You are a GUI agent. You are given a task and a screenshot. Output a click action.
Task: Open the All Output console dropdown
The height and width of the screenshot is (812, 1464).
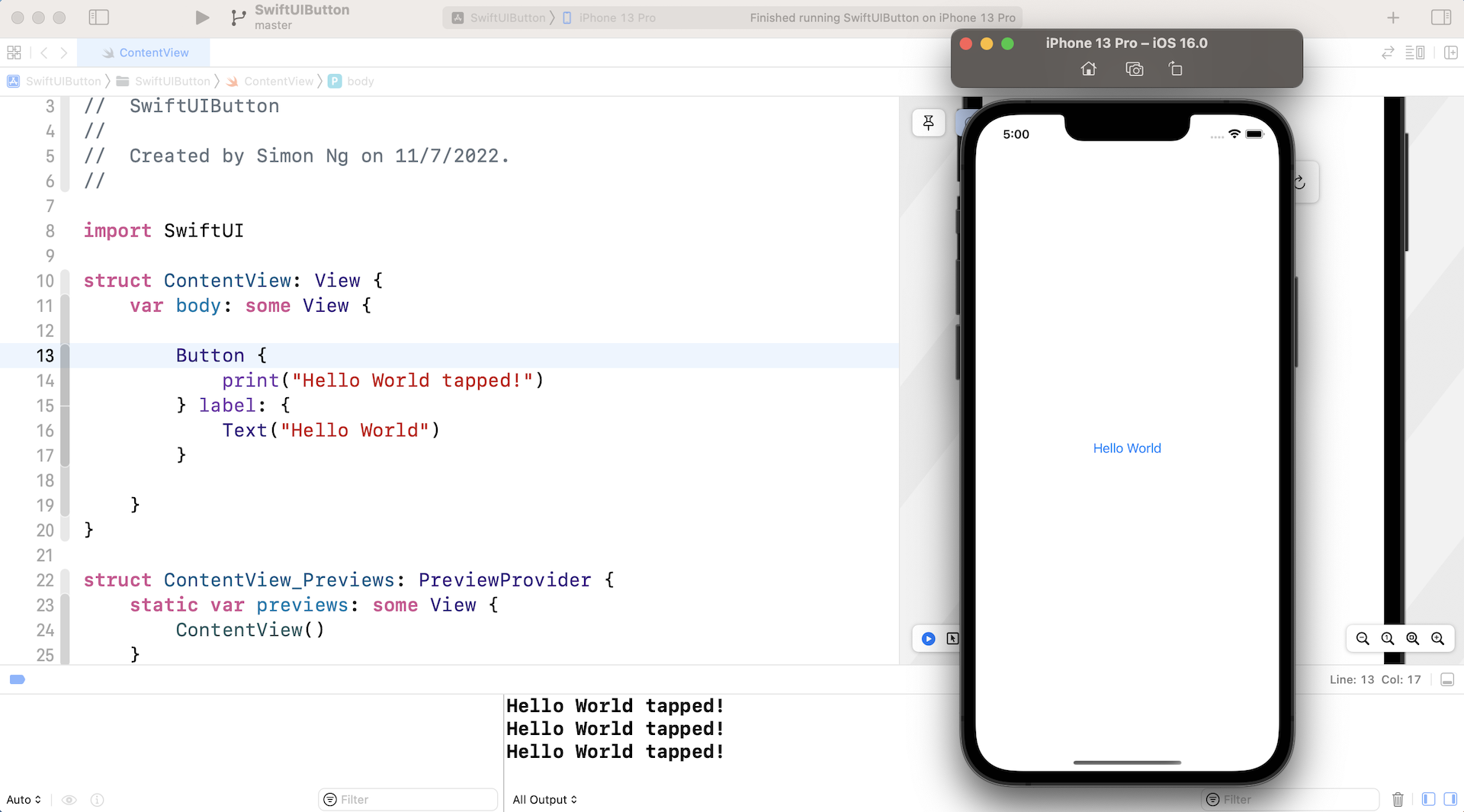[x=545, y=800]
